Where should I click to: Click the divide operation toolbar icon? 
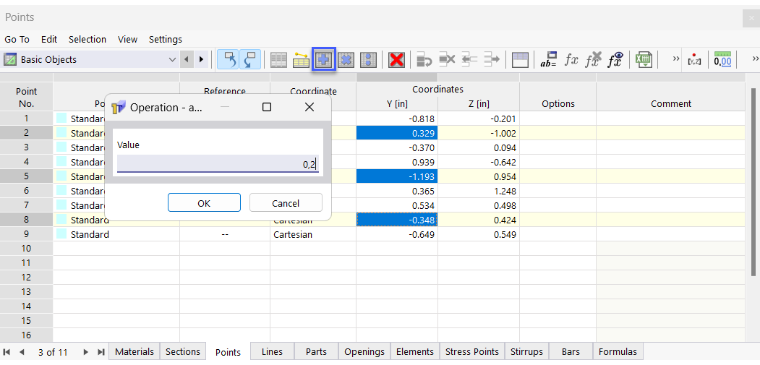click(x=369, y=60)
